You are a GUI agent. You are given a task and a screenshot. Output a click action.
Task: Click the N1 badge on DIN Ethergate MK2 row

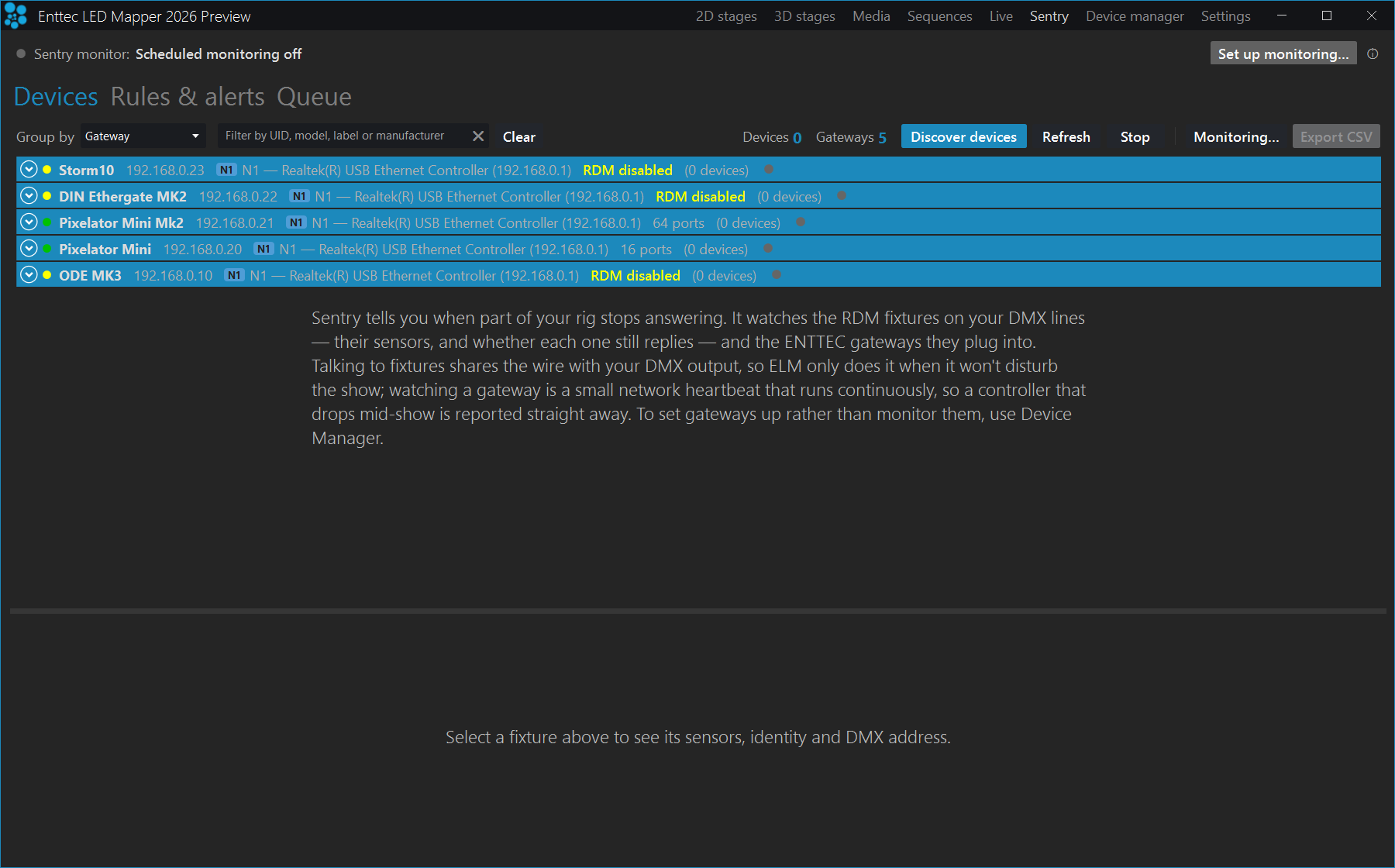tap(299, 196)
